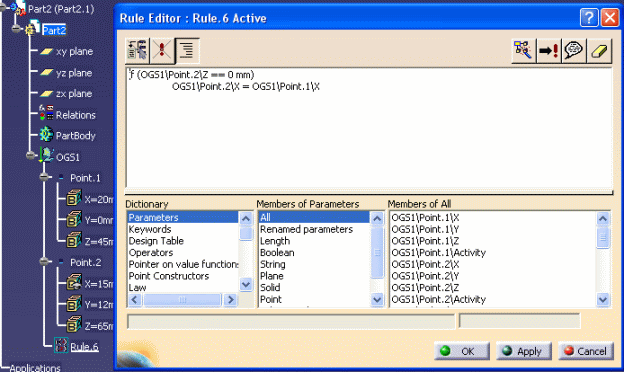Click the Apply button
Viewport: 624px width, 372px height.
pyautogui.click(x=523, y=351)
